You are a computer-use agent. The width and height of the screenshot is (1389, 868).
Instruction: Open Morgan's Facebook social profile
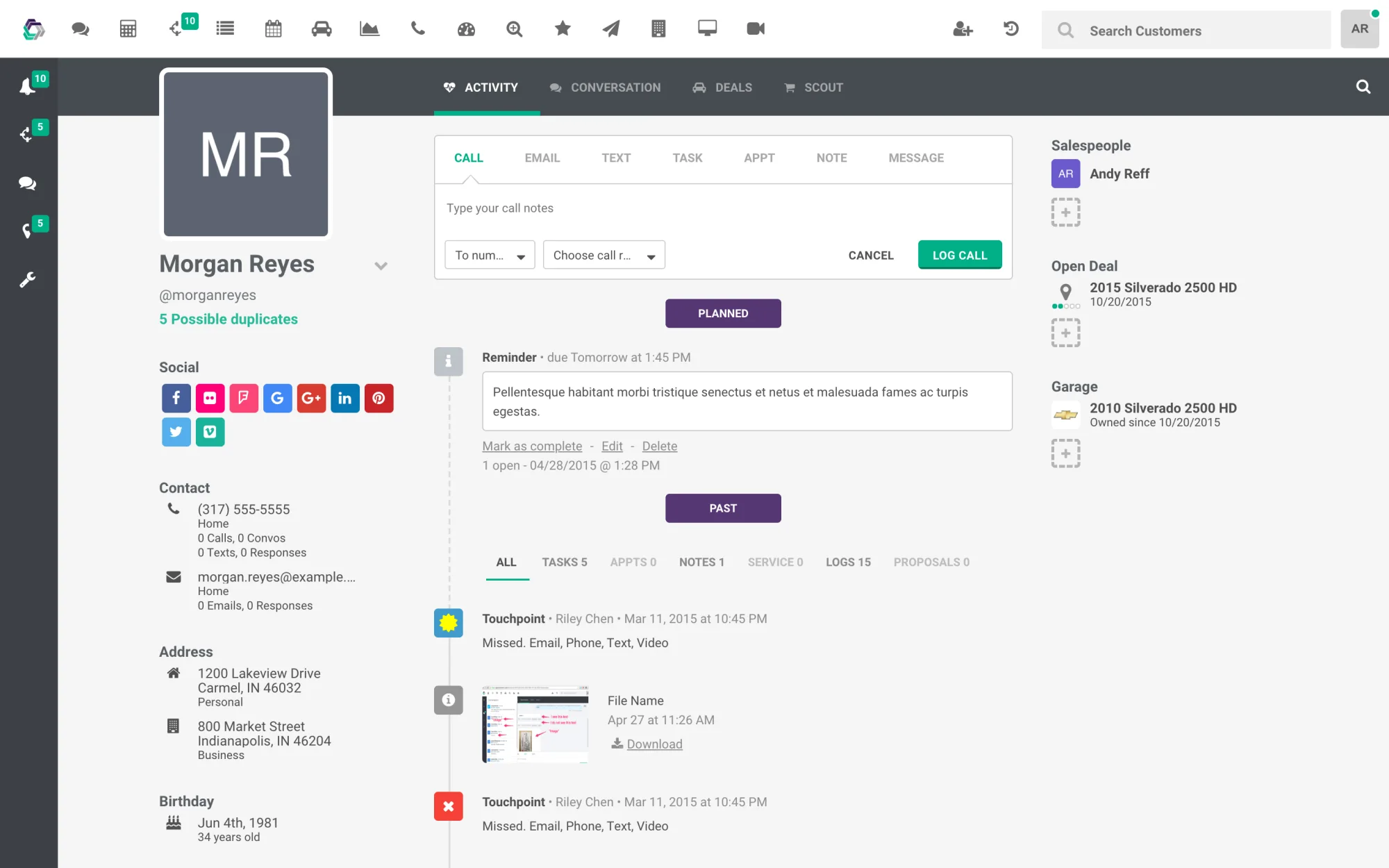tap(176, 398)
